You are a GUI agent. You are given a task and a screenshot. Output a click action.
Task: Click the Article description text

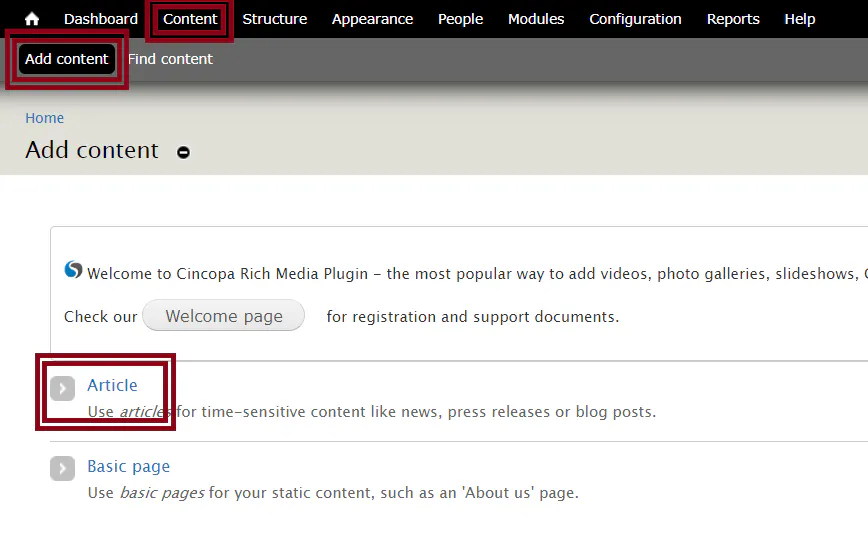click(371, 412)
